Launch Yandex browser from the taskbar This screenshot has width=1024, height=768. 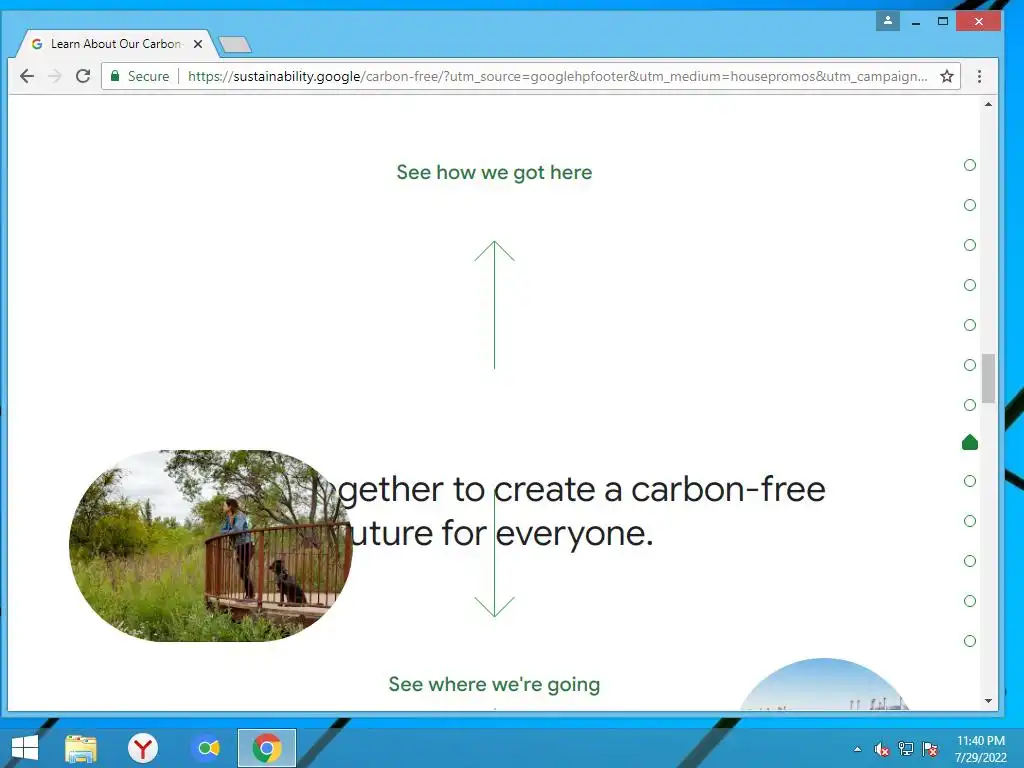pos(142,748)
